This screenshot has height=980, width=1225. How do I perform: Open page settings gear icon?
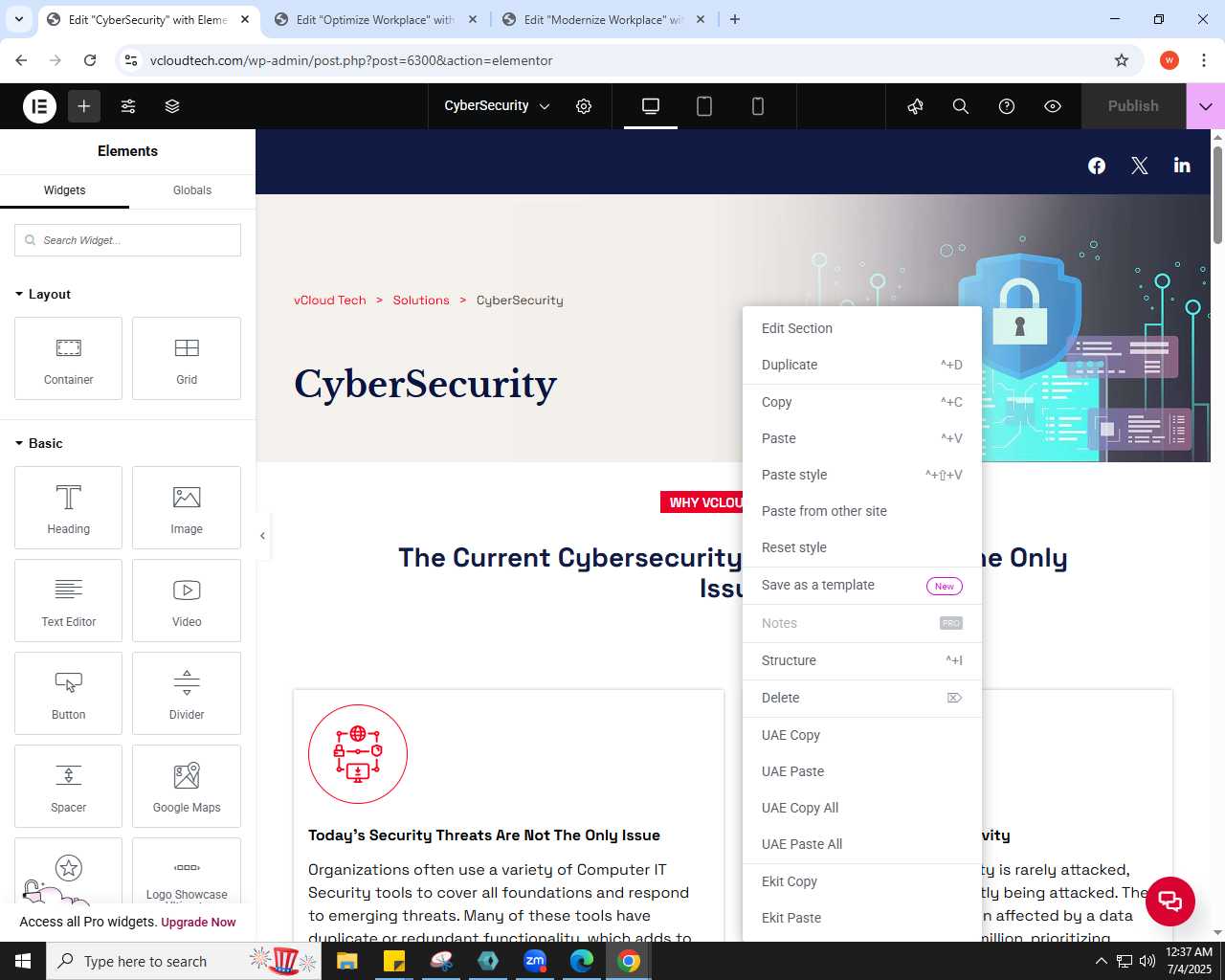(584, 106)
